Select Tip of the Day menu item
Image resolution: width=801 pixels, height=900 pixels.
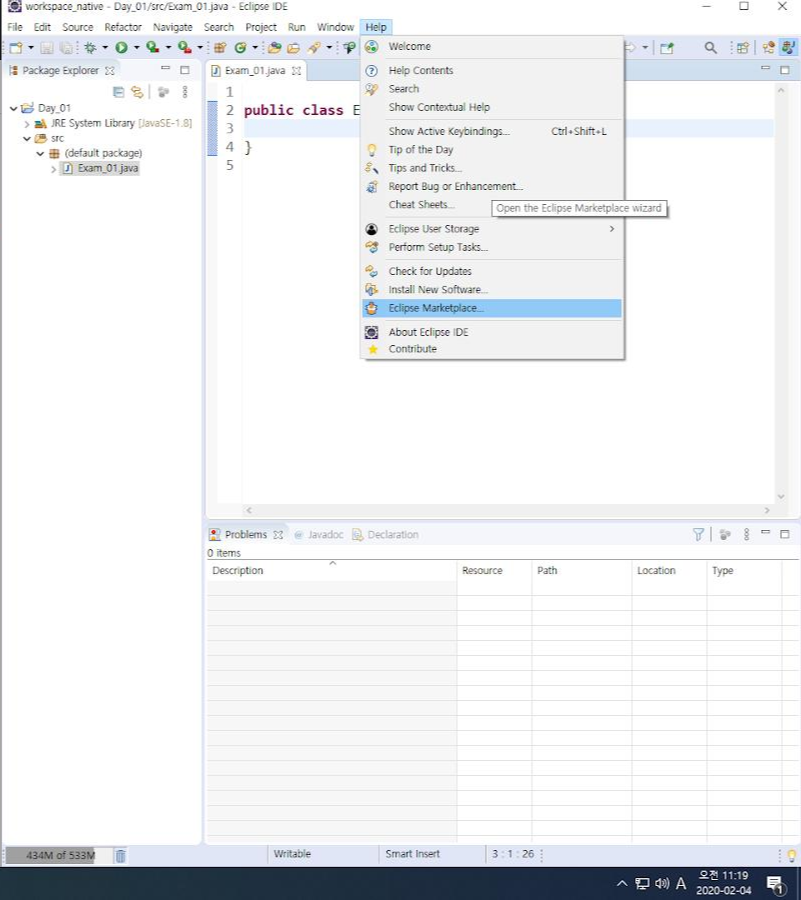pos(492,150)
